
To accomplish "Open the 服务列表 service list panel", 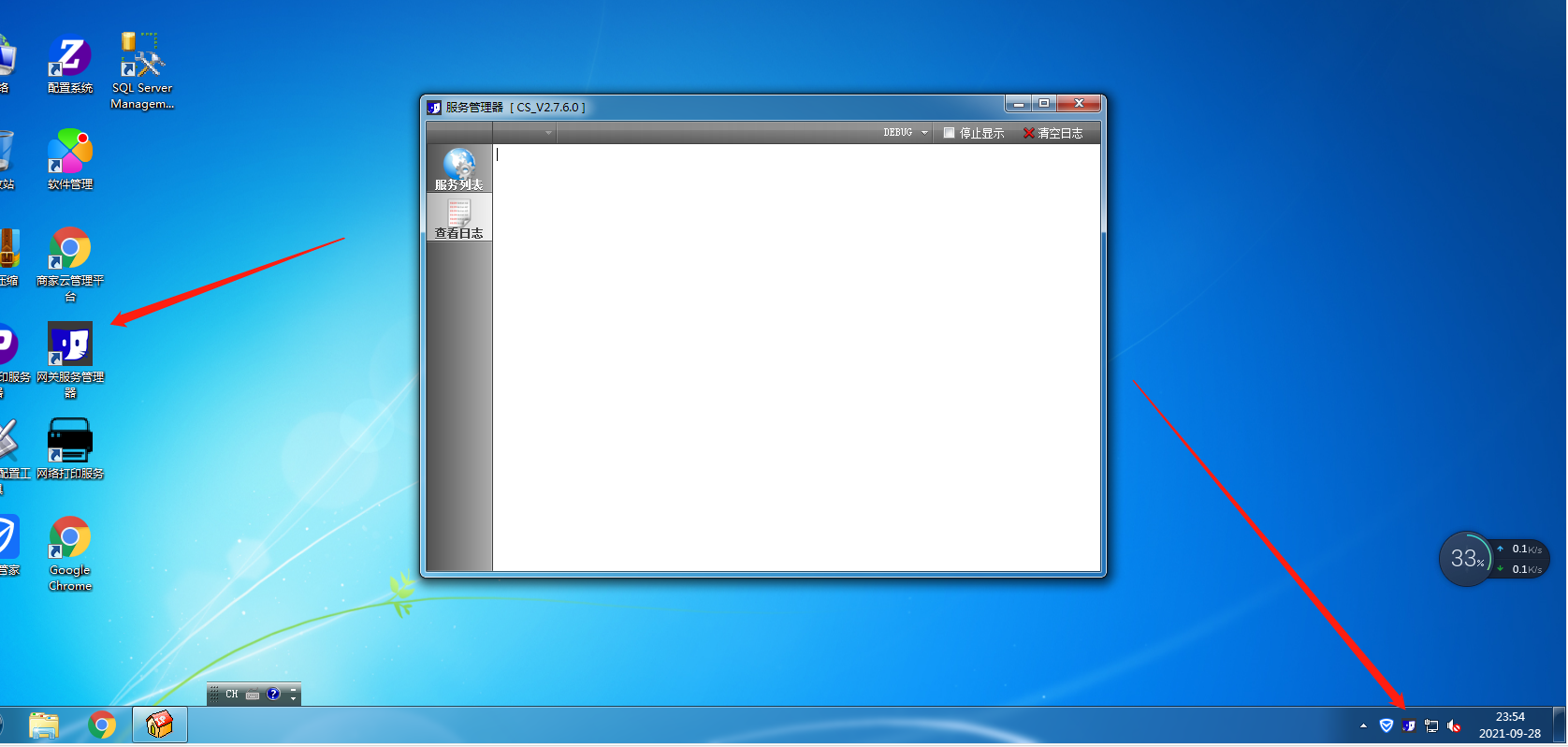I will pos(458,168).
